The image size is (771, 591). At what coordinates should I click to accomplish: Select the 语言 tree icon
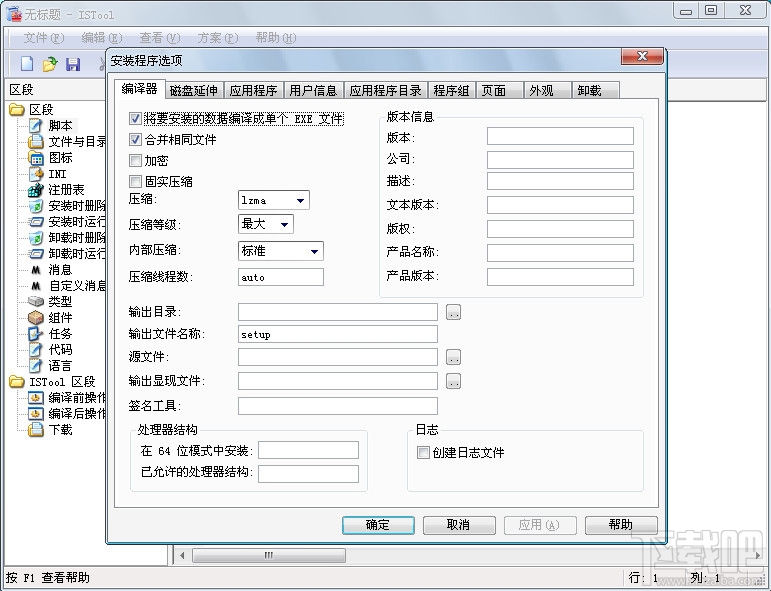coord(36,366)
